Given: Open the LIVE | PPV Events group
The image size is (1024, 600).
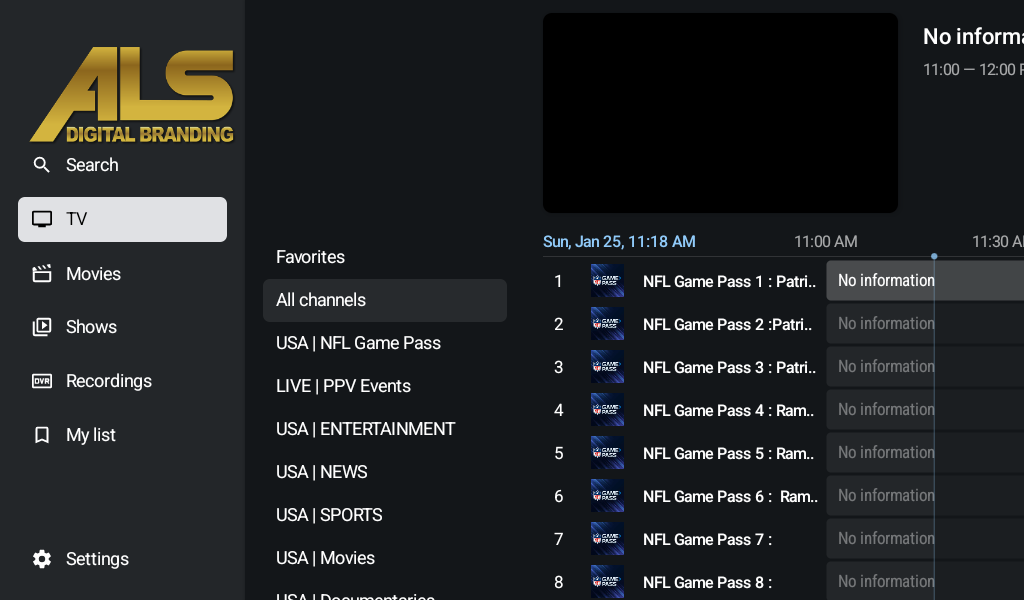Looking at the screenshot, I should click(x=343, y=386).
